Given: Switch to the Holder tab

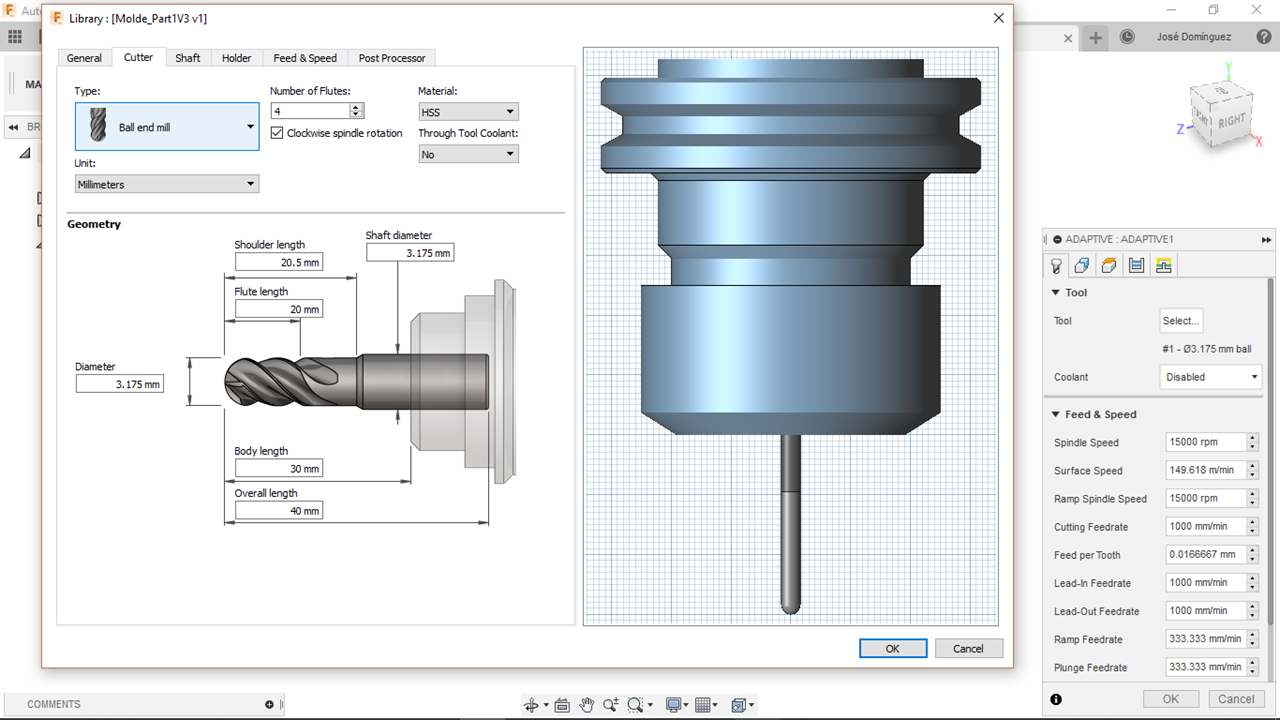Looking at the screenshot, I should coord(237,58).
